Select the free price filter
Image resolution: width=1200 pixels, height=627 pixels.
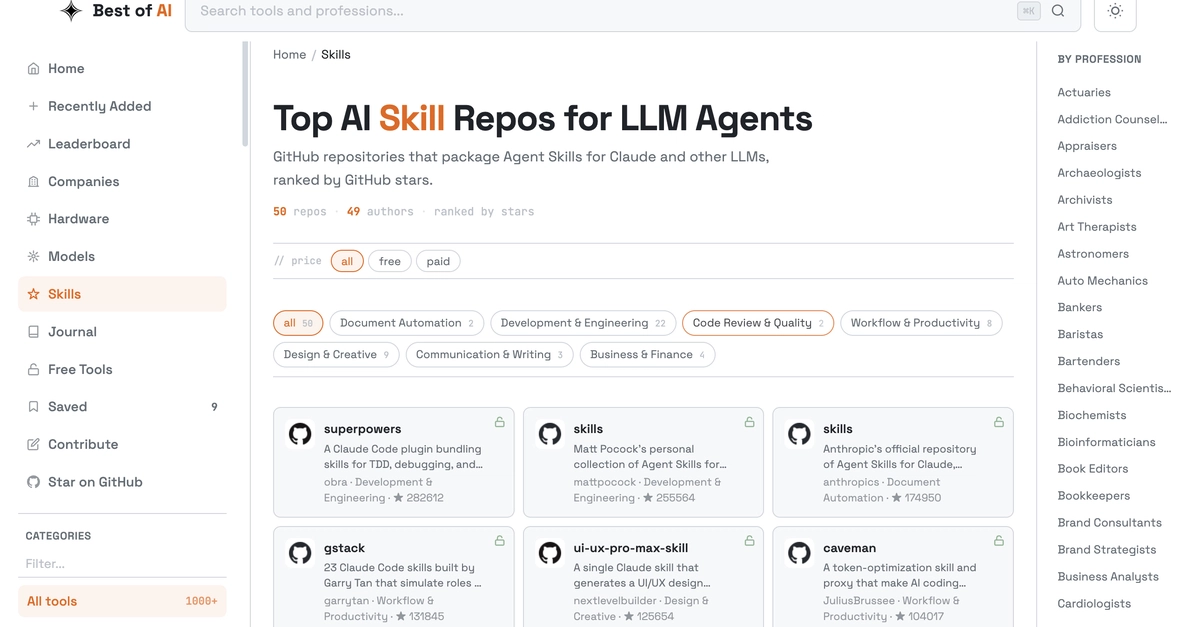click(390, 261)
